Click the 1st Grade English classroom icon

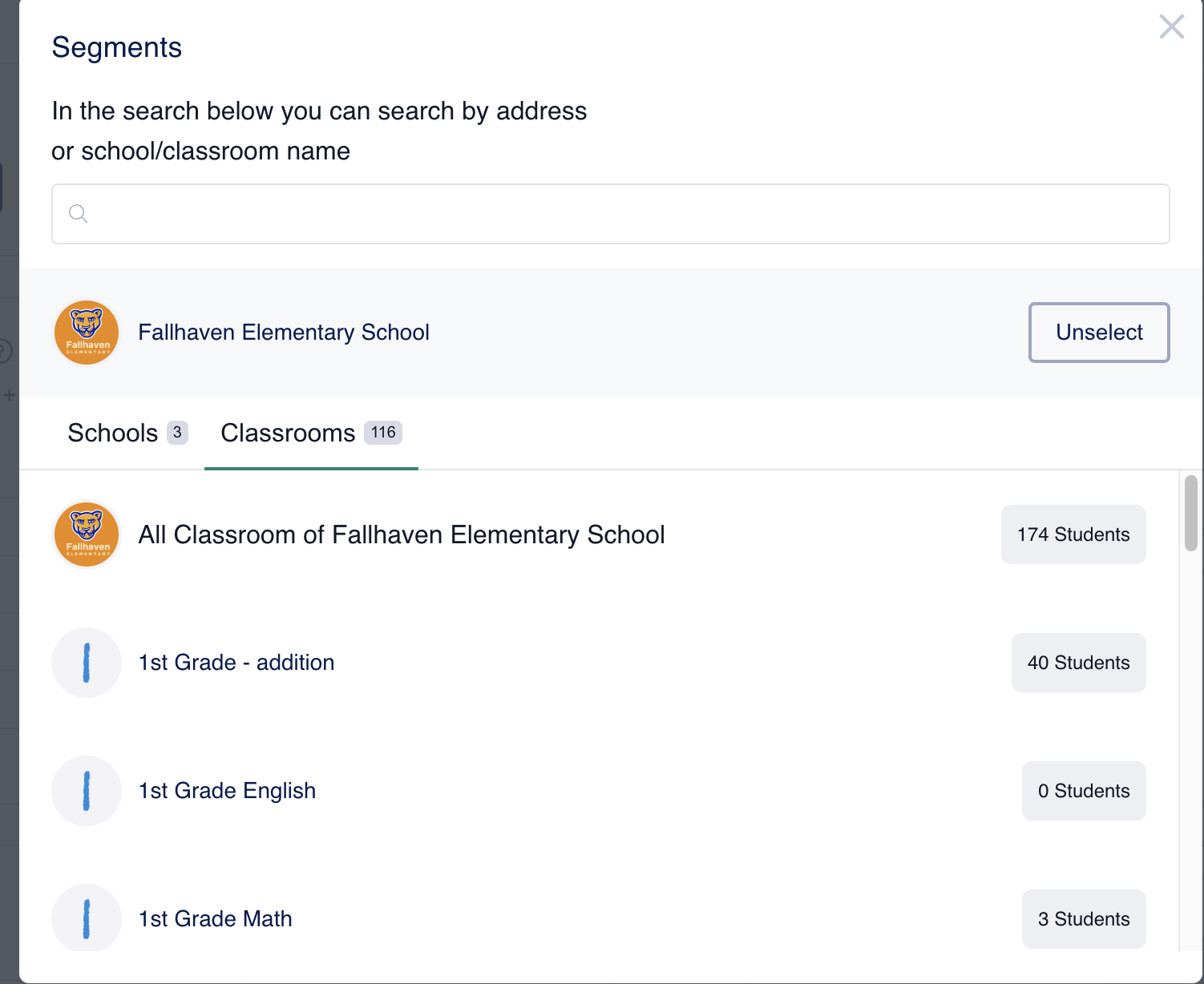click(x=87, y=791)
